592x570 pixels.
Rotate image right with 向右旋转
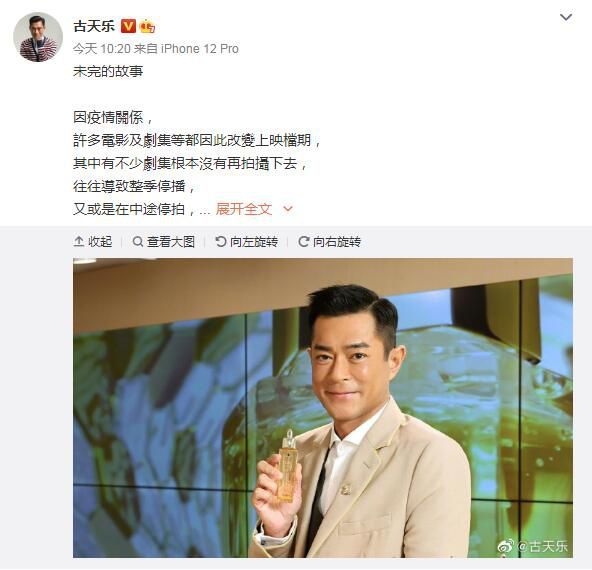[329, 242]
